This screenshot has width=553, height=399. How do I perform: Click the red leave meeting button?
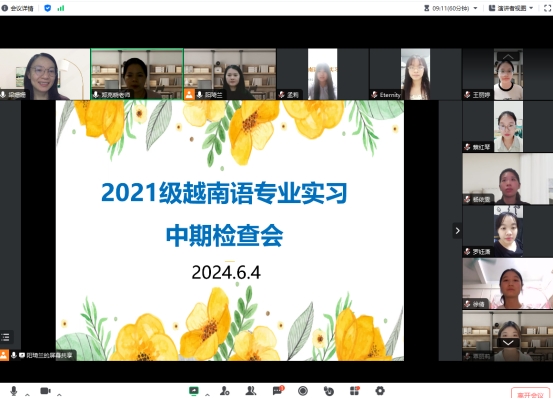[x=530, y=394]
